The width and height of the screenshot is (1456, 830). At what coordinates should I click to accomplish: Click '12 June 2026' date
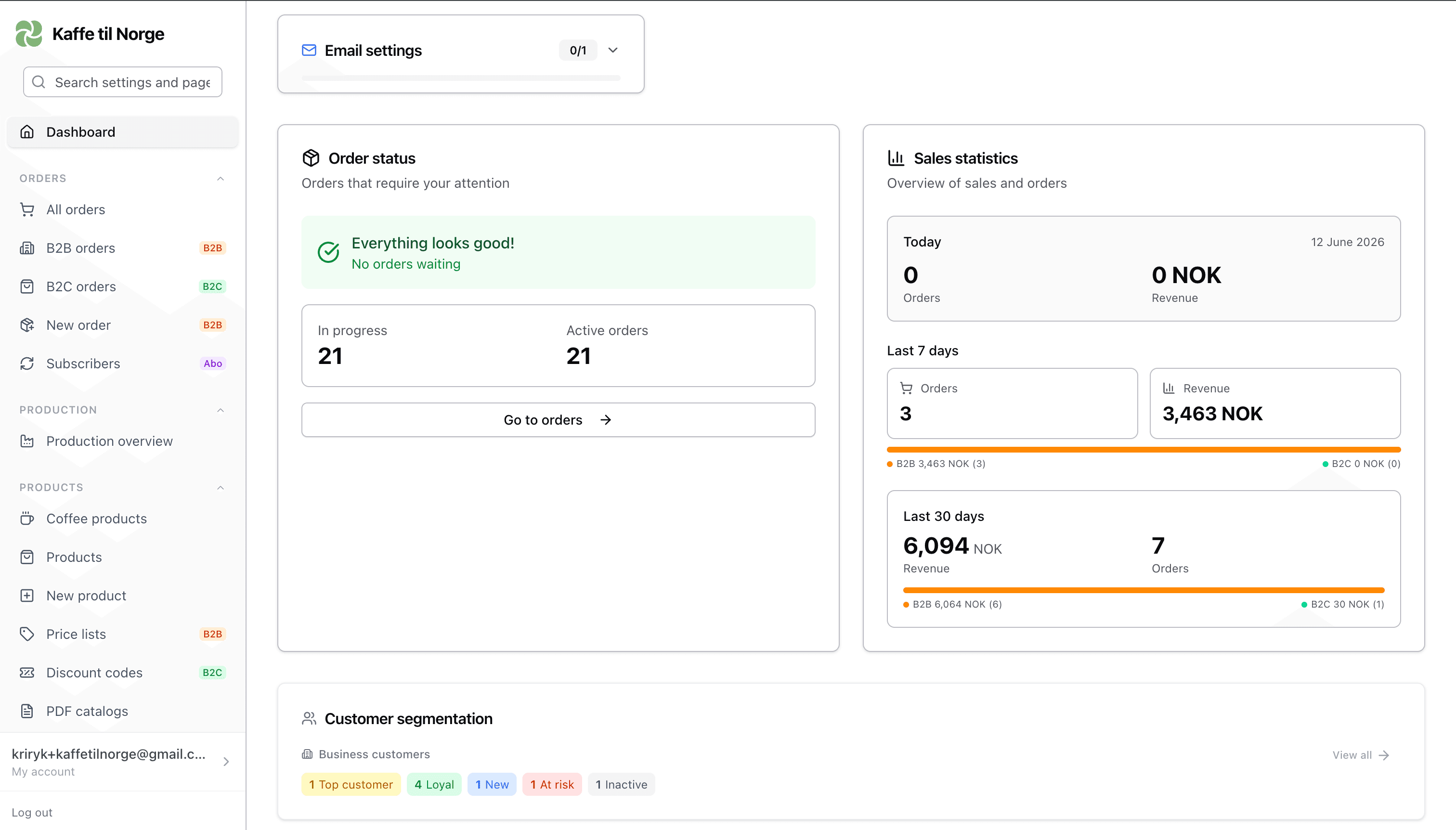click(1347, 242)
